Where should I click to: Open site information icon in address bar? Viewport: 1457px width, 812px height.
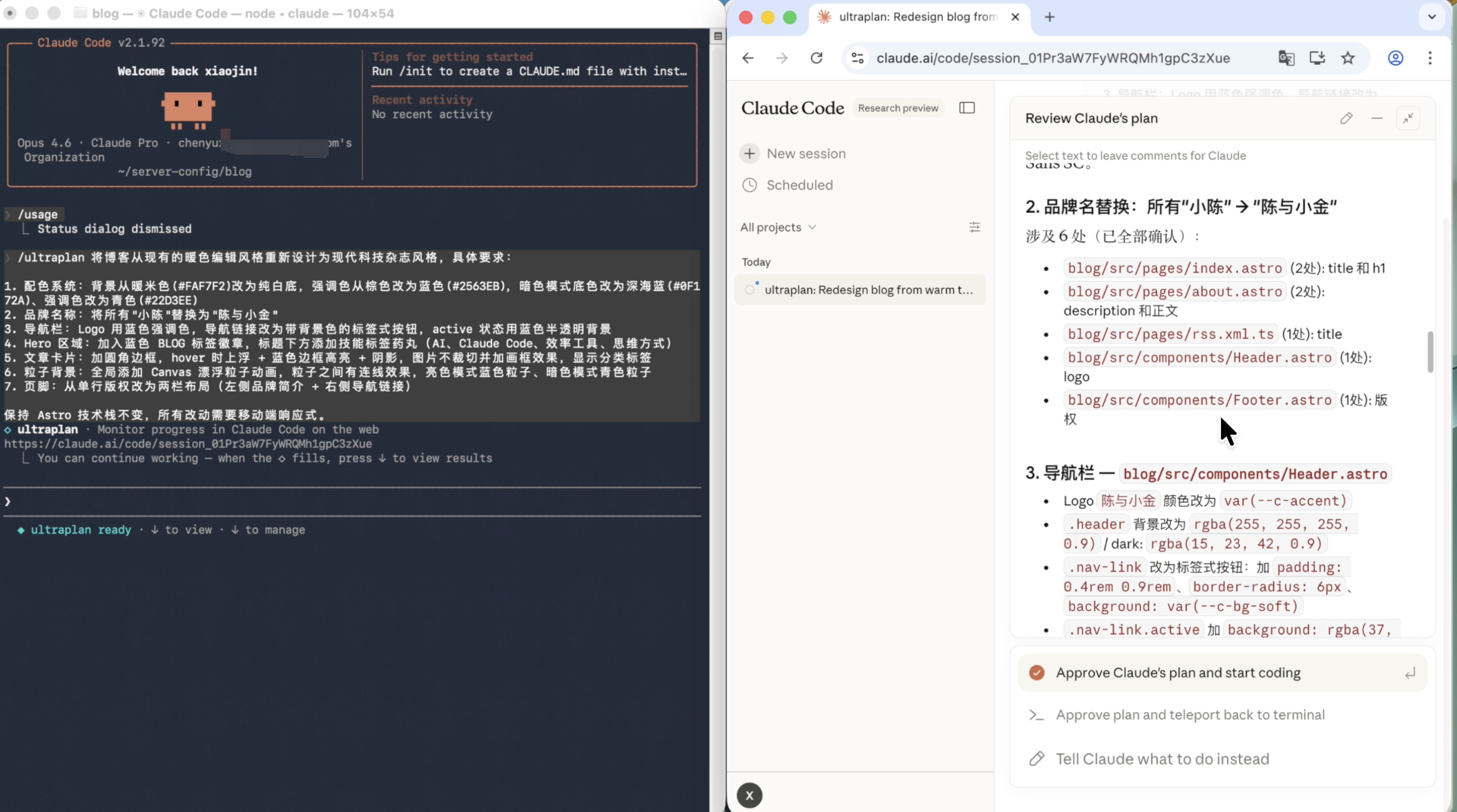(x=858, y=58)
